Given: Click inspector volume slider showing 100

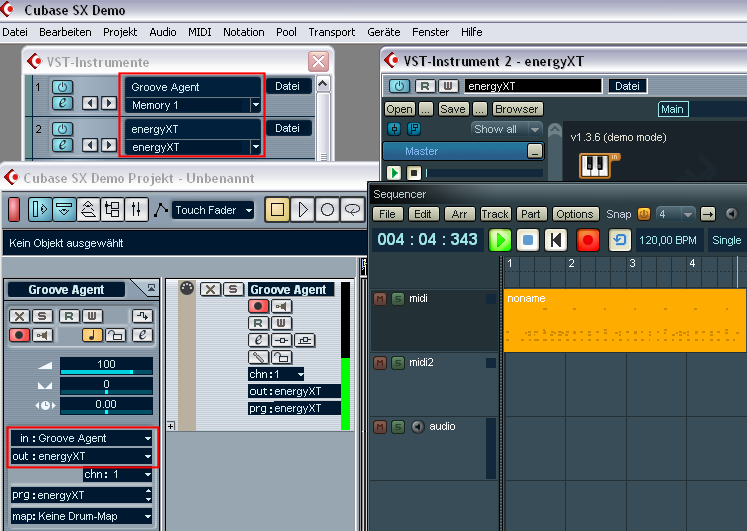Looking at the screenshot, I should [x=106, y=366].
